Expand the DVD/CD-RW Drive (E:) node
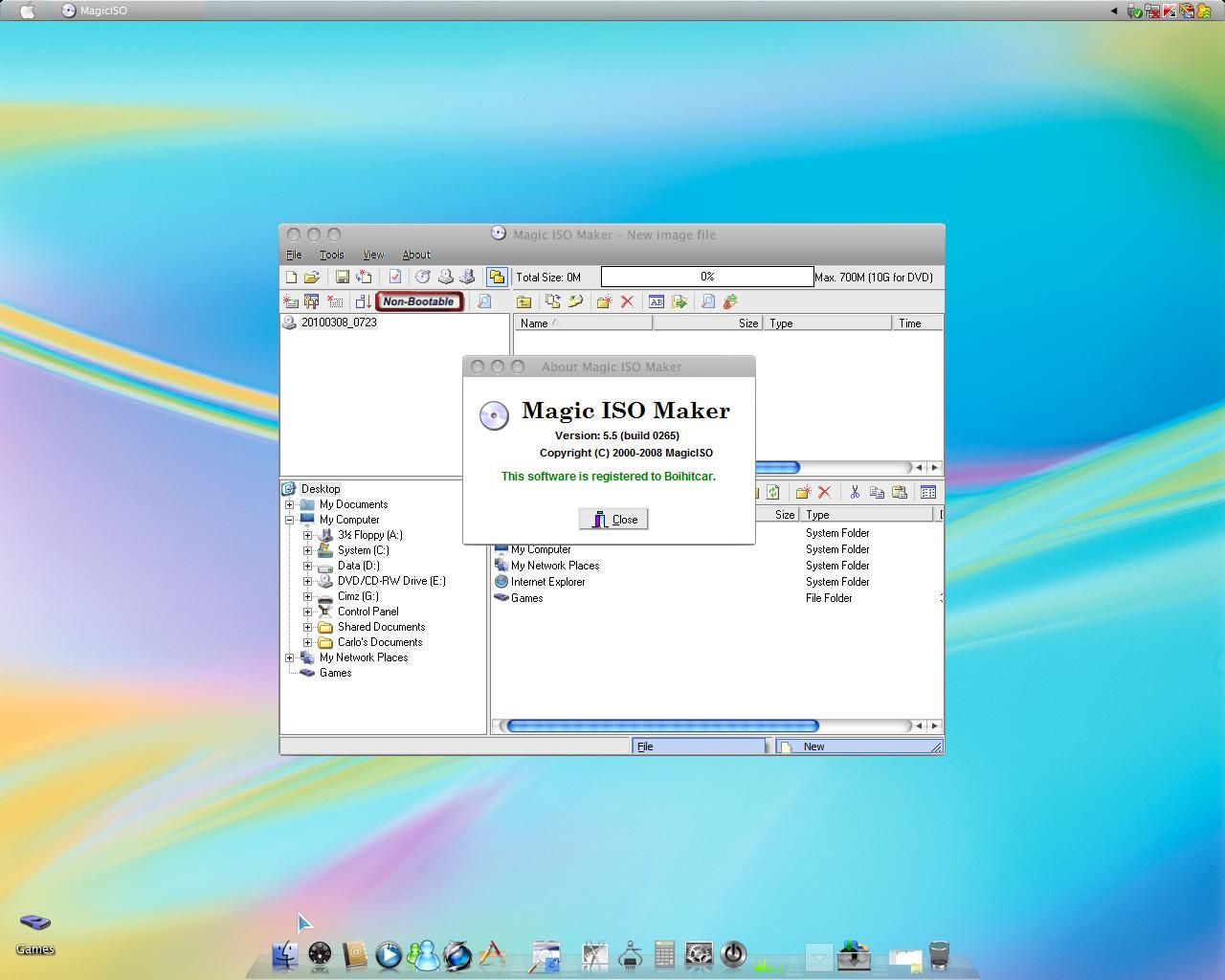Screen dimensions: 1225x980 (x=308, y=581)
